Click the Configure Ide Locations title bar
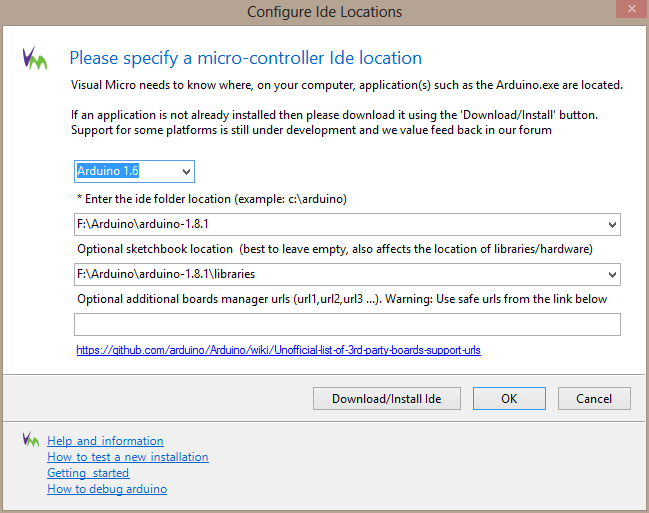 [324, 12]
